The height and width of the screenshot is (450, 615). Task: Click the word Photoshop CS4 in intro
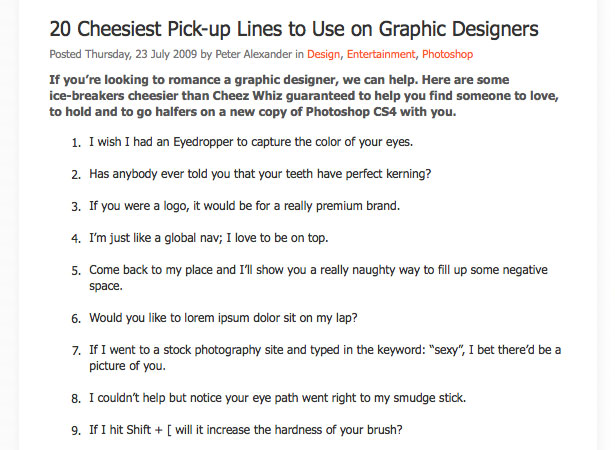click(351, 112)
